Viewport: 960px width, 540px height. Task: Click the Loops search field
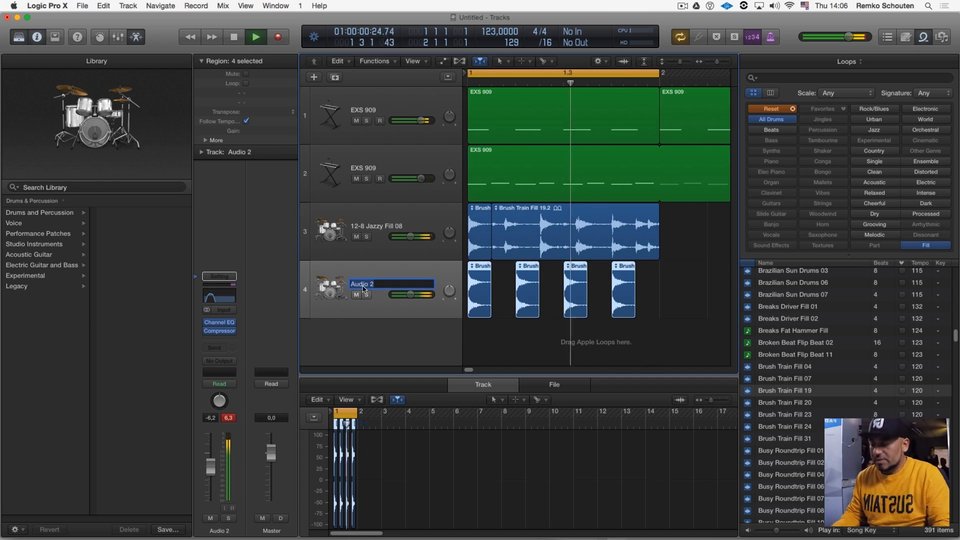click(x=849, y=78)
